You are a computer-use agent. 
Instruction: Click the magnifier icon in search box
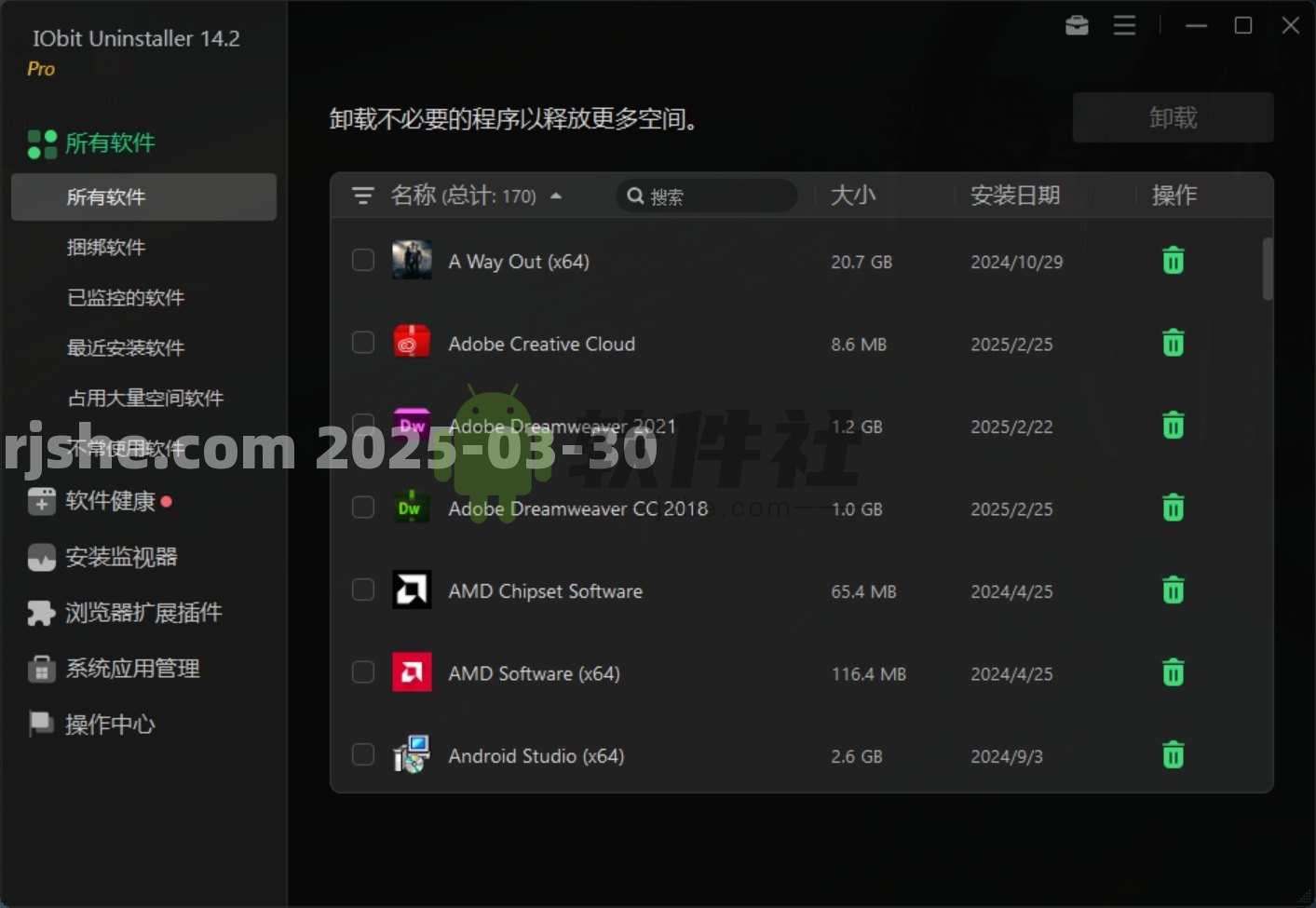pos(635,196)
